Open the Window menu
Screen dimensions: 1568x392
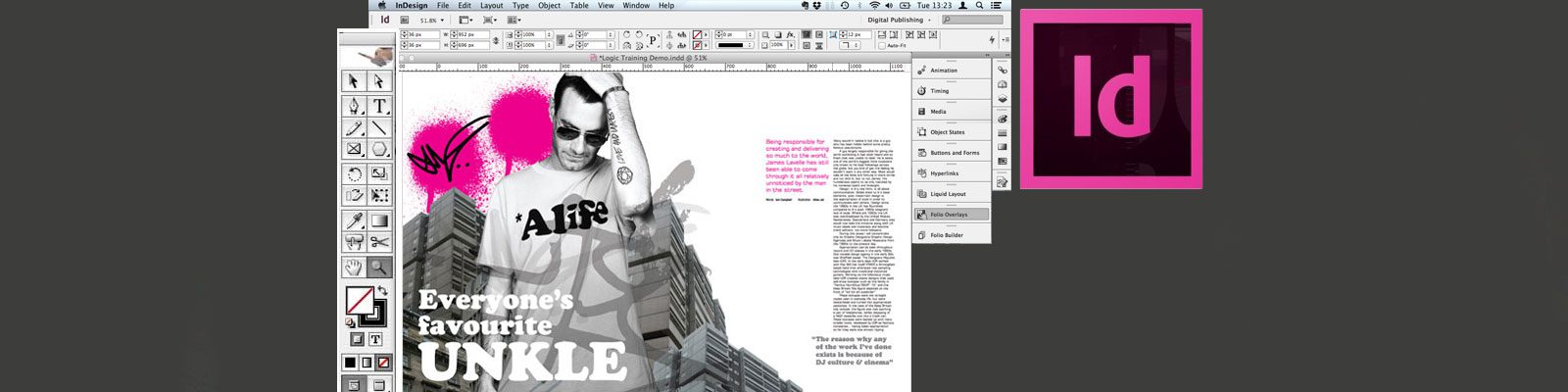636,6
